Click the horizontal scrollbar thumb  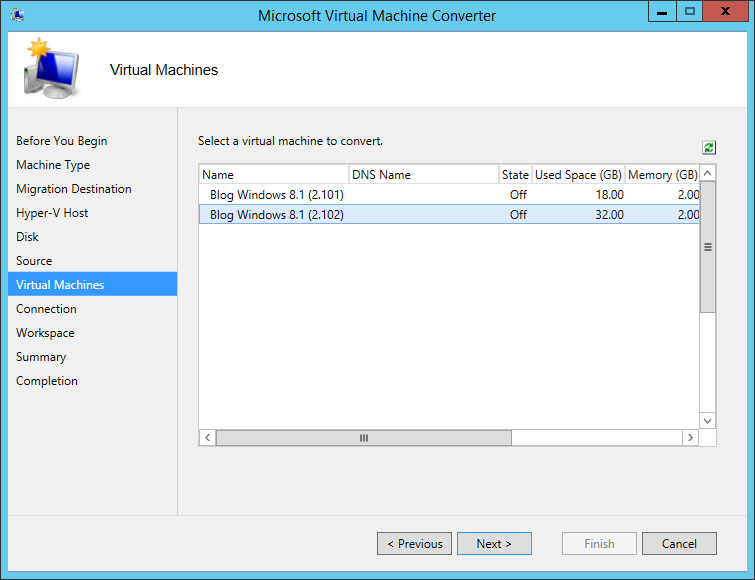pyautogui.click(x=364, y=438)
